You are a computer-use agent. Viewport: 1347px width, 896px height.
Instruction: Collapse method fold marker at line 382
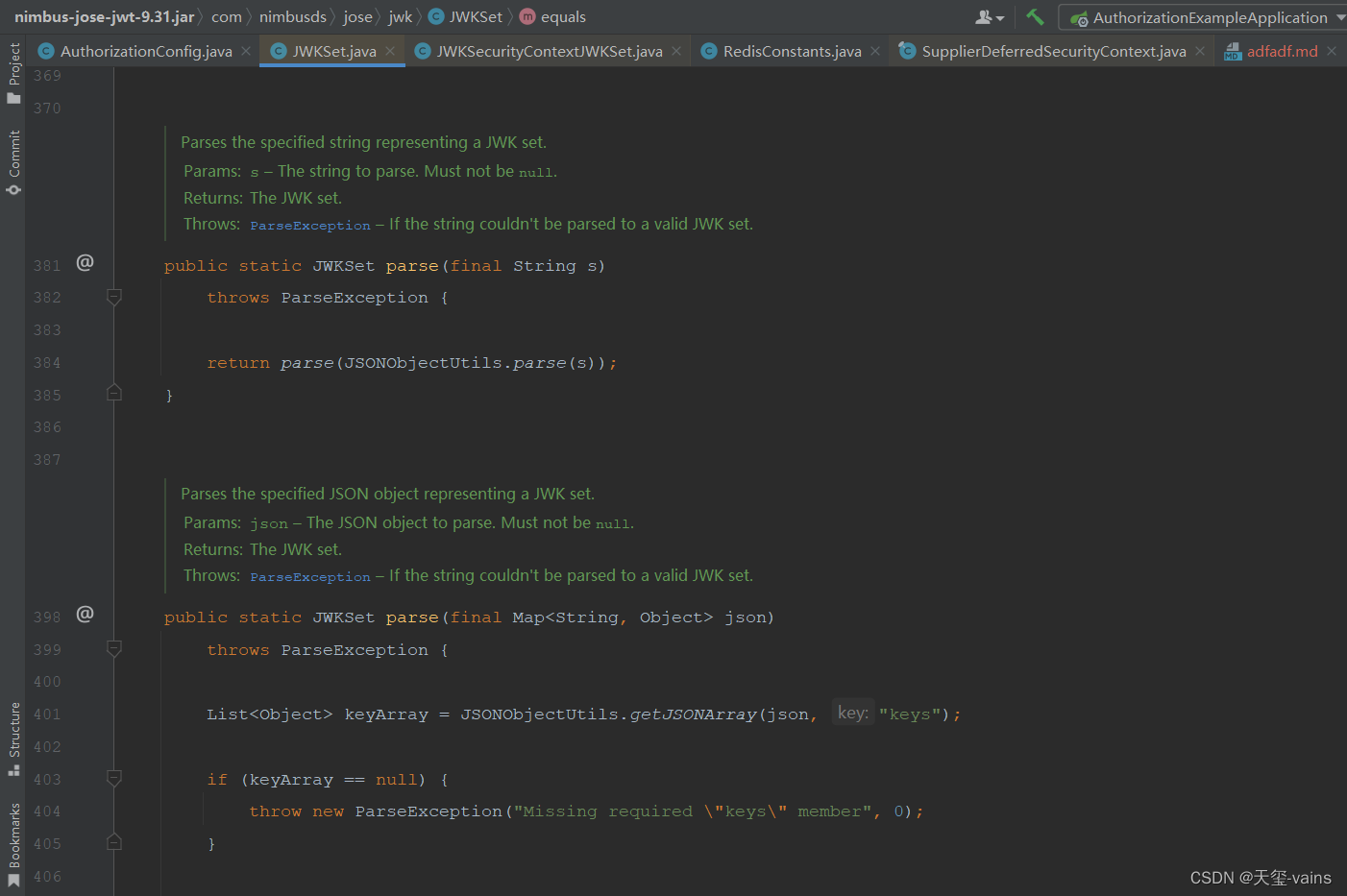(x=113, y=298)
